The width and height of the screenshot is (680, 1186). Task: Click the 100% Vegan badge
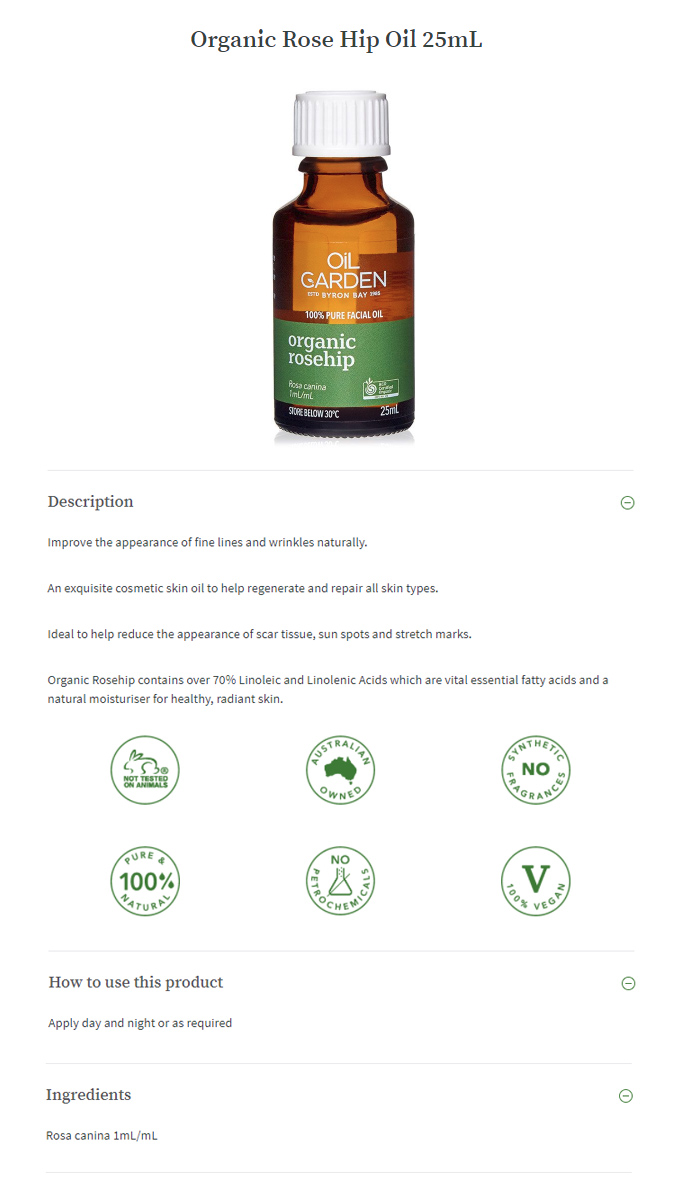(x=536, y=881)
